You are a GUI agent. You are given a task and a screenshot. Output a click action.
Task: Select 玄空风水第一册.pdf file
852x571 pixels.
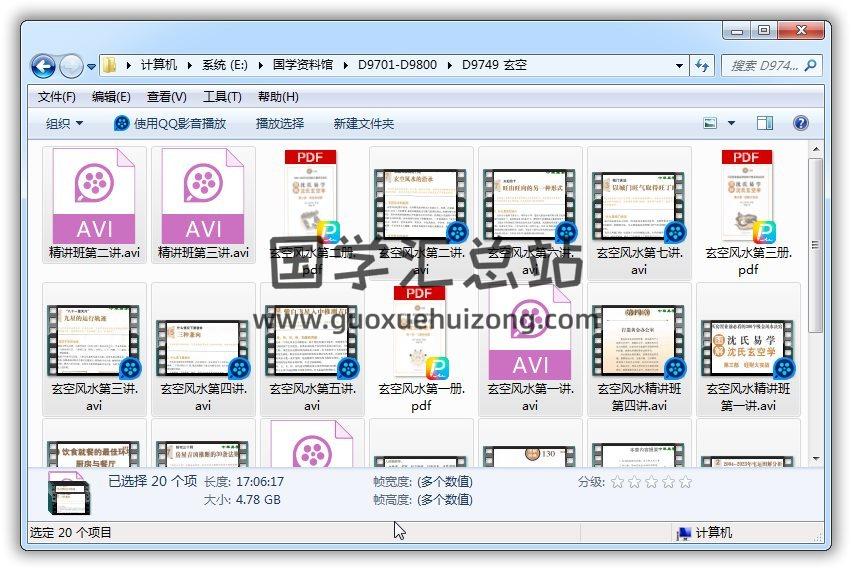pos(421,349)
